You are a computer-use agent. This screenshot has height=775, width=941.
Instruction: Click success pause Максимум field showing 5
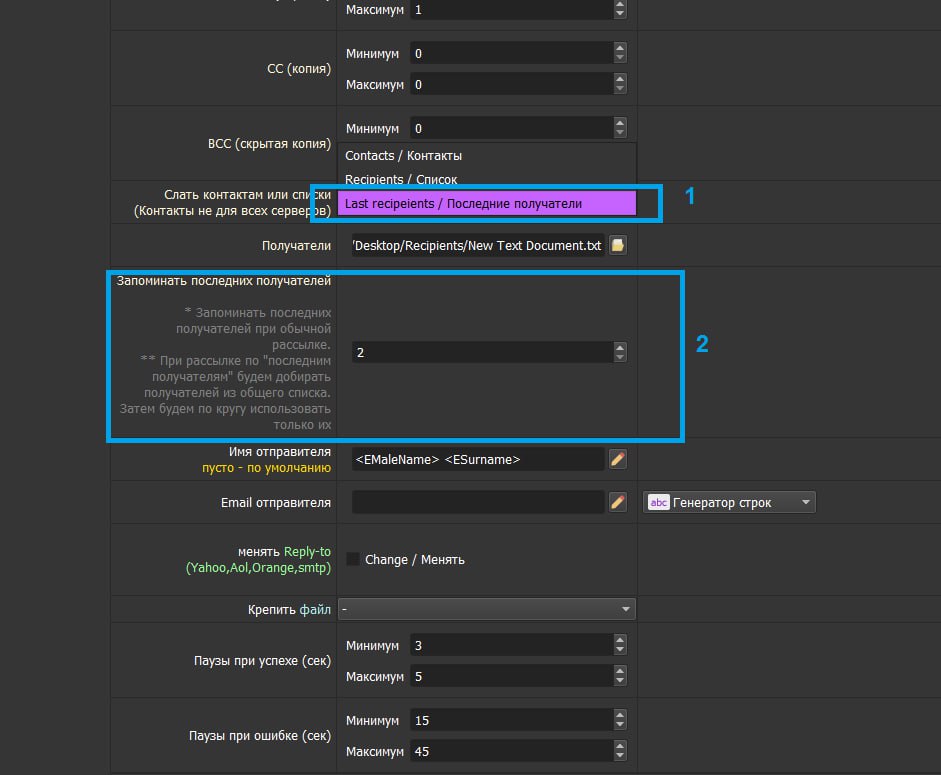tap(511, 677)
